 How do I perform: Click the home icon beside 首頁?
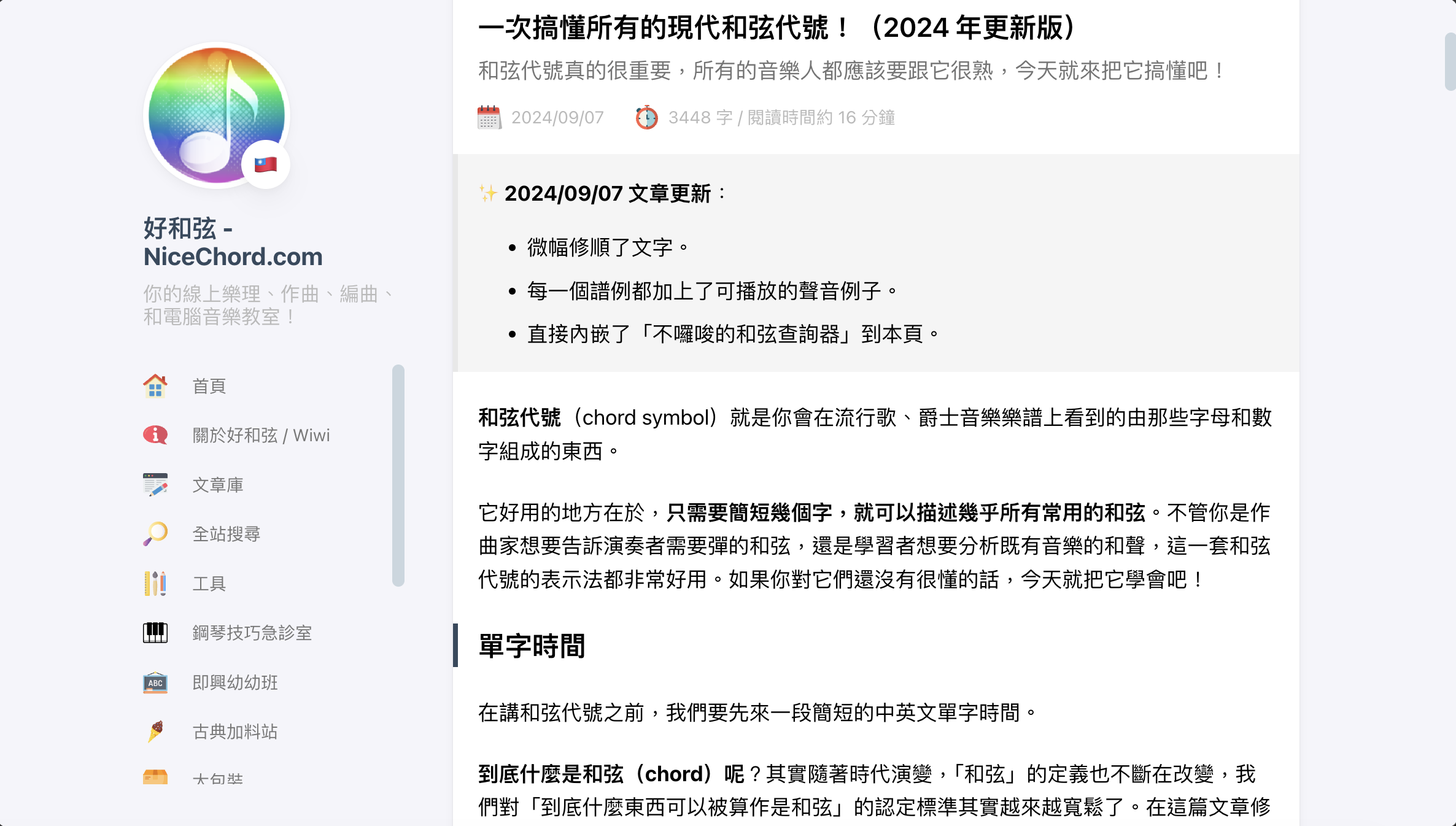click(155, 386)
